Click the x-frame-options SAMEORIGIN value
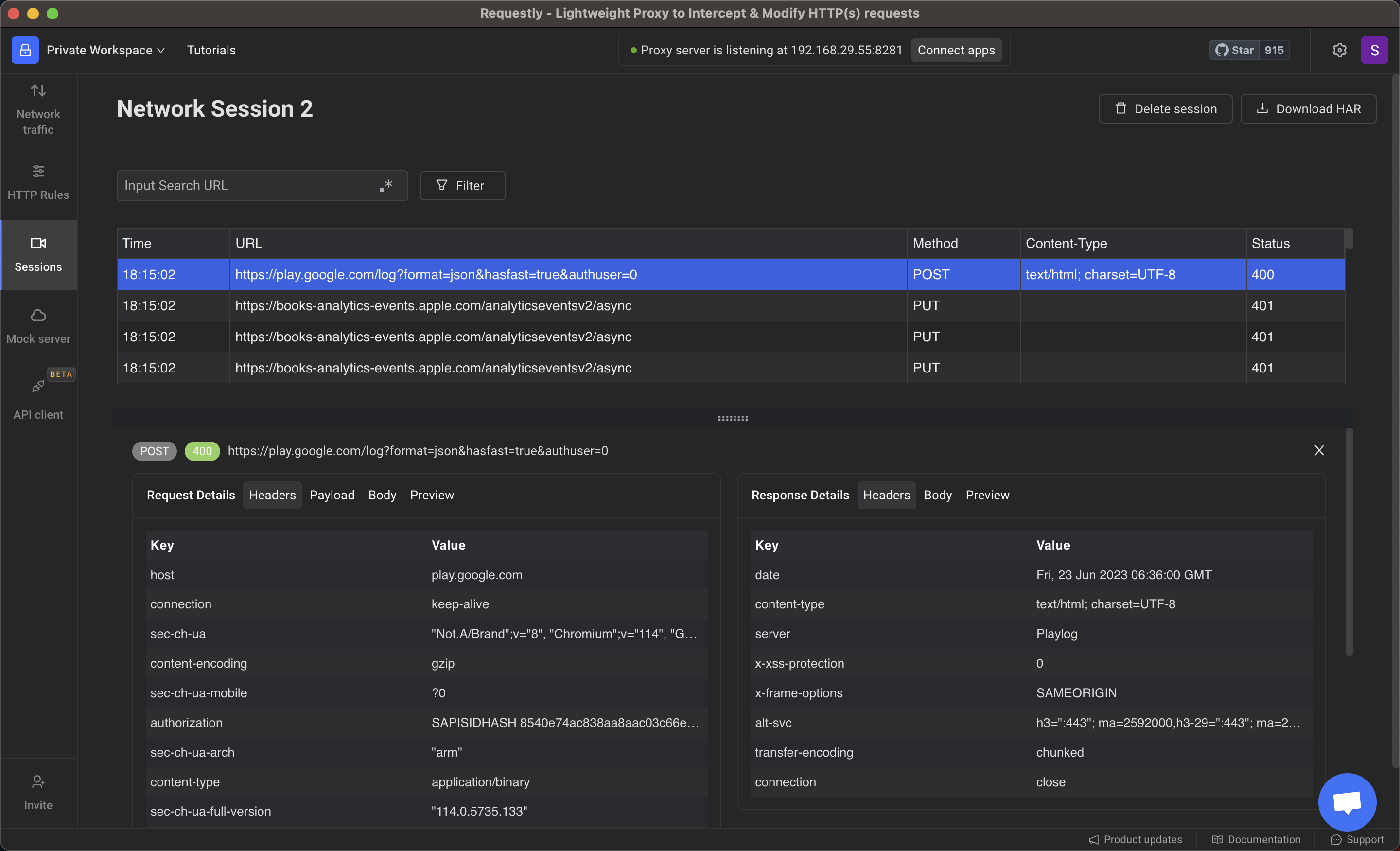 click(x=1076, y=693)
